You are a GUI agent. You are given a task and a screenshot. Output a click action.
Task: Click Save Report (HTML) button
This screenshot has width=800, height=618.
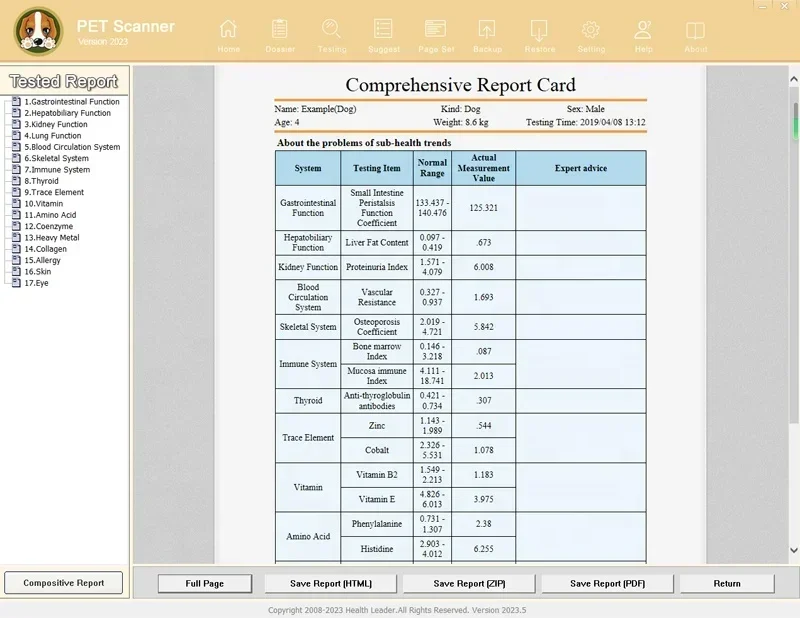(x=331, y=583)
